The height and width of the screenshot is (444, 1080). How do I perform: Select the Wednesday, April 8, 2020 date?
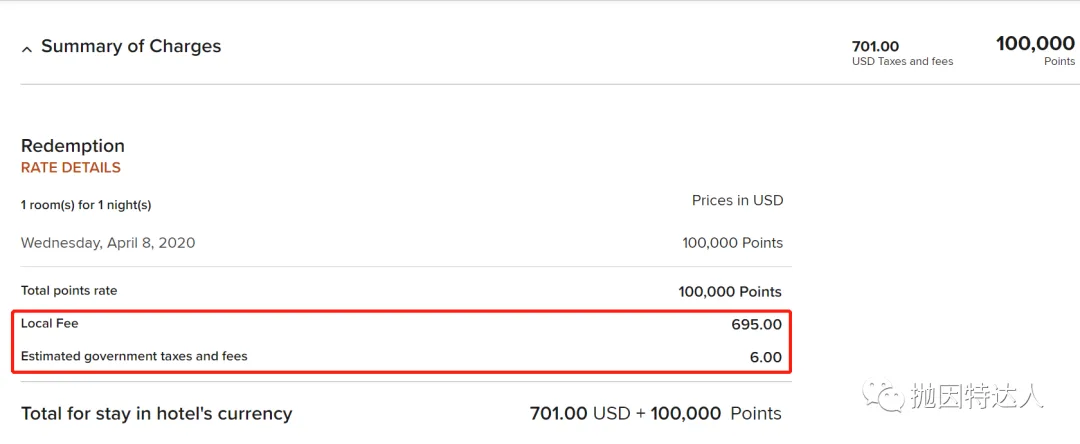[x=108, y=243]
